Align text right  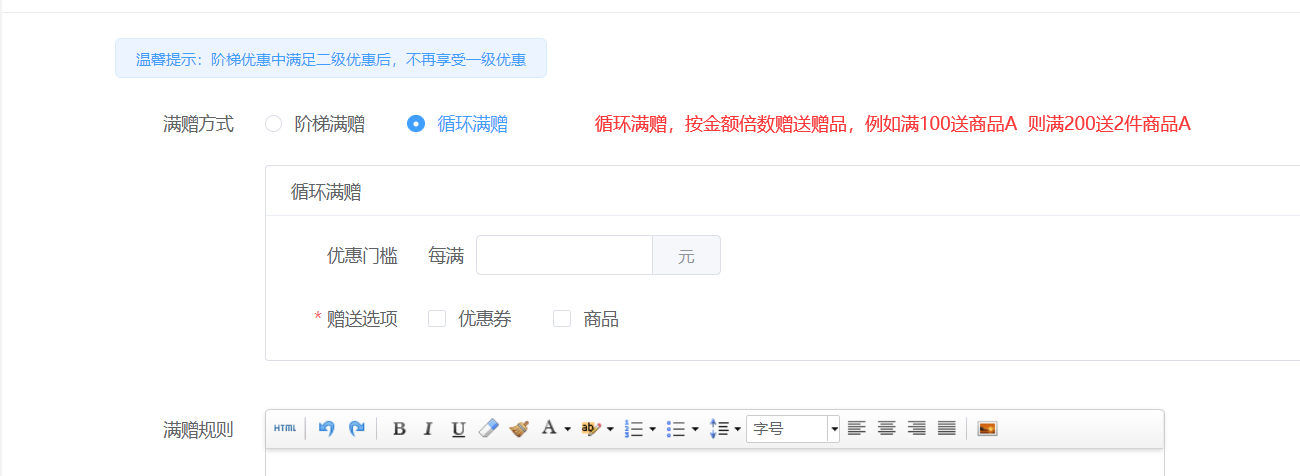tap(916, 429)
